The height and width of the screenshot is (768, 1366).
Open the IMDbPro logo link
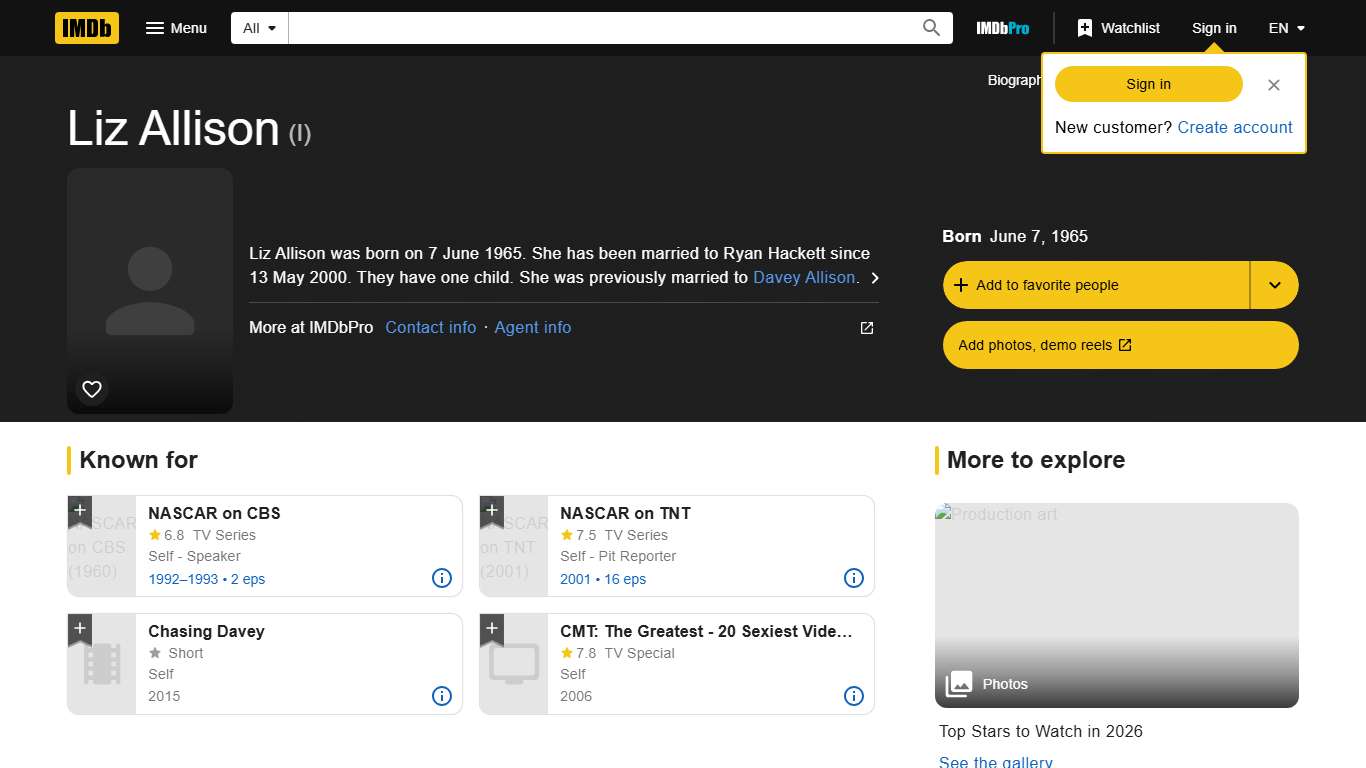pos(1002,28)
